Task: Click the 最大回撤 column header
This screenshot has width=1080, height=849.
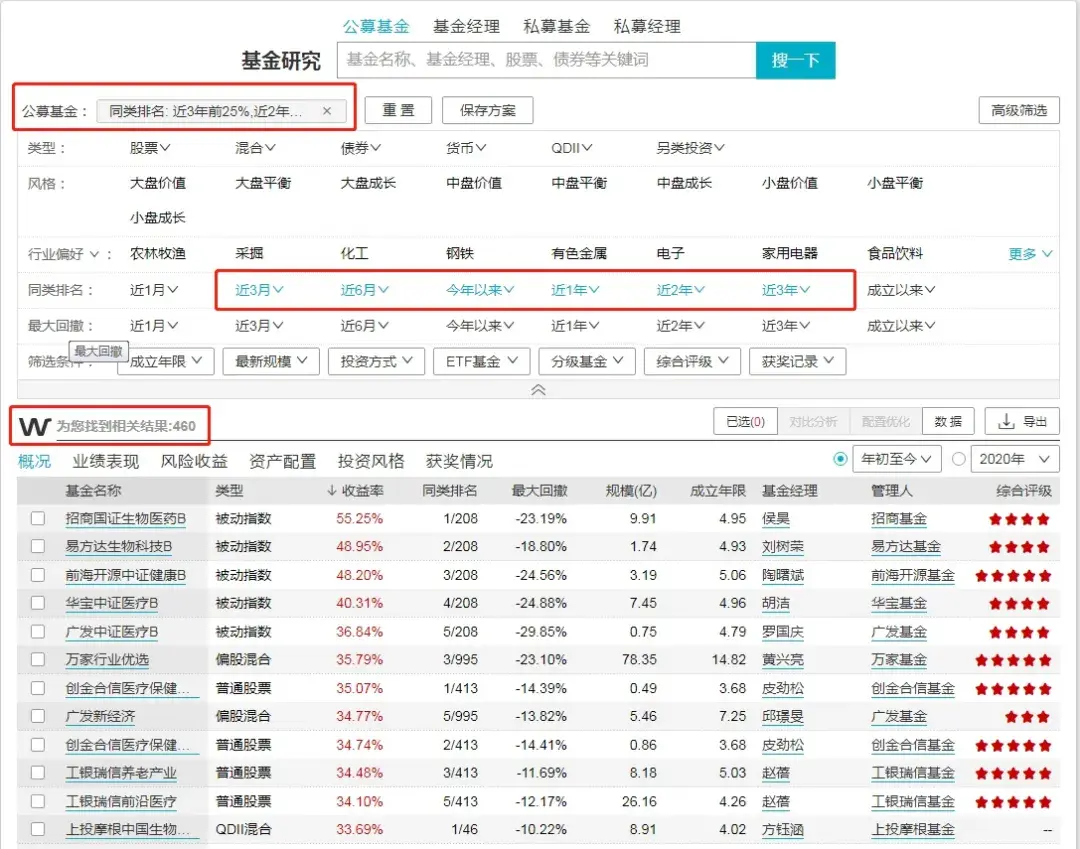Action: tap(539, 491)
